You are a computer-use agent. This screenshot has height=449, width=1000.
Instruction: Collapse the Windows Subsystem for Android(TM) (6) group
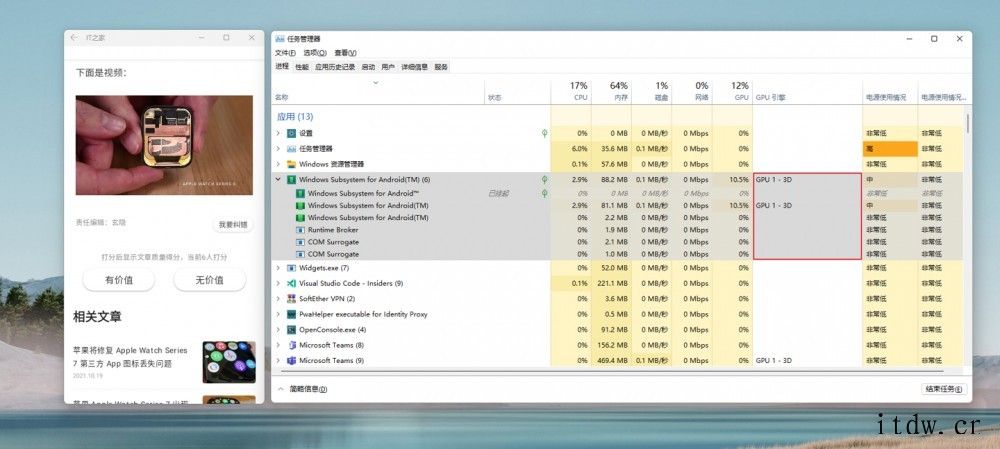[278, 180]
